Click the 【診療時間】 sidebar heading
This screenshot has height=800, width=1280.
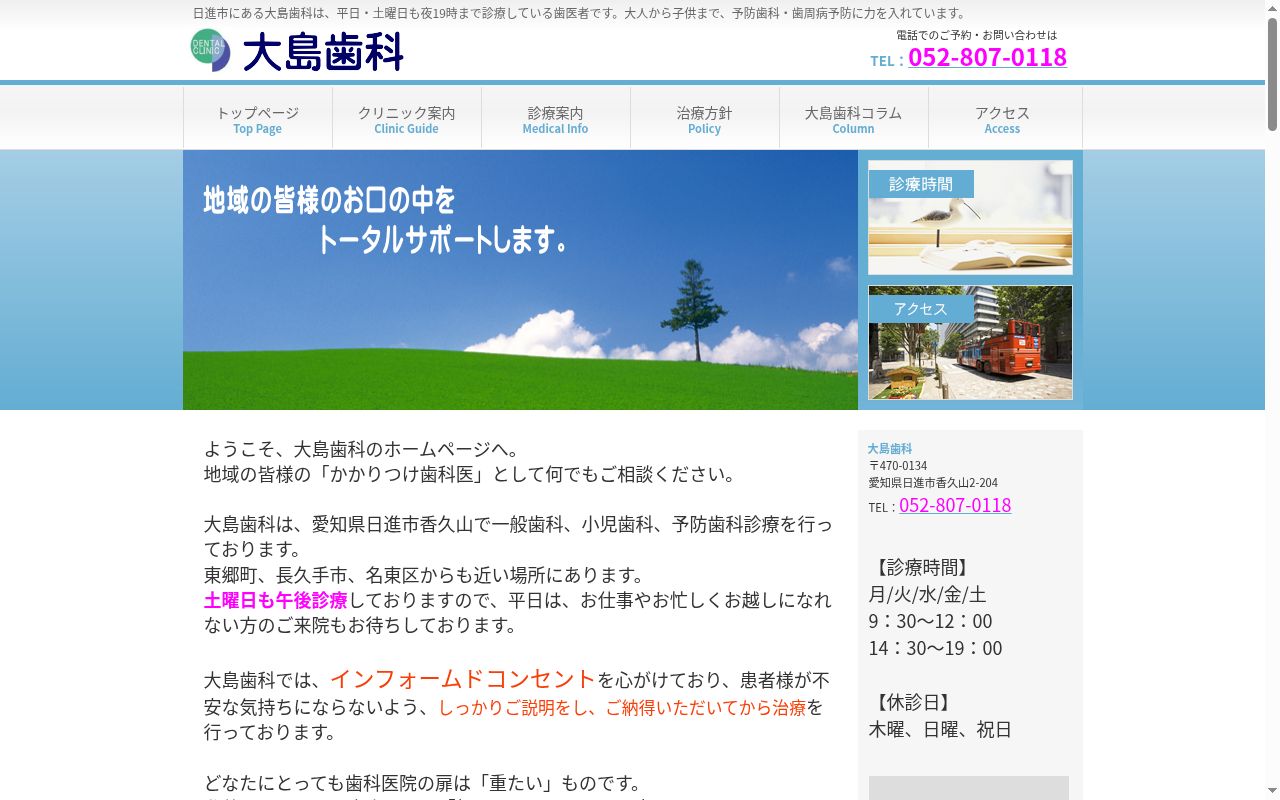tap(921, 568)
